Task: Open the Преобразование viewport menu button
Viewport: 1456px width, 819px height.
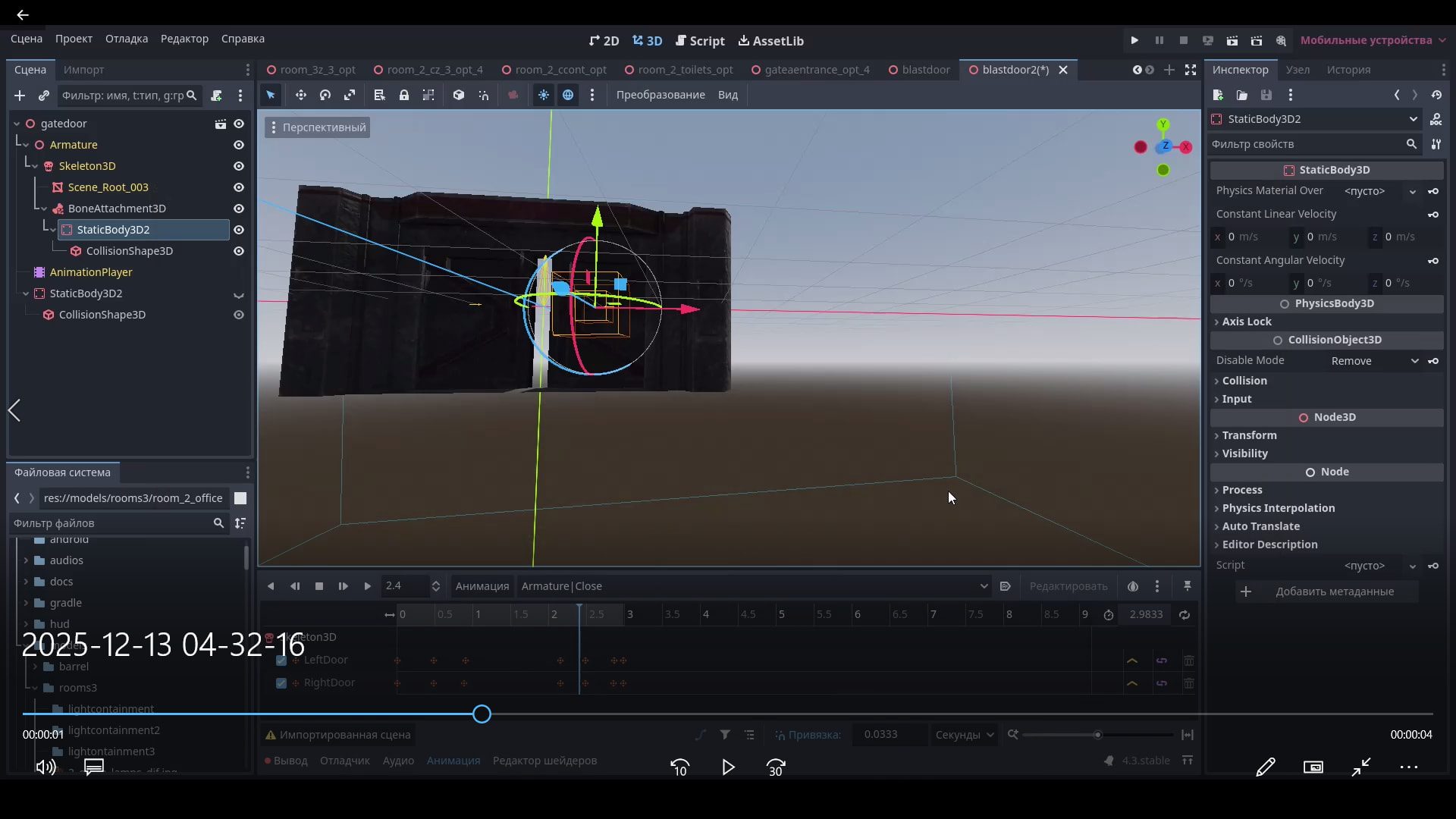Action: coord(661,95)
